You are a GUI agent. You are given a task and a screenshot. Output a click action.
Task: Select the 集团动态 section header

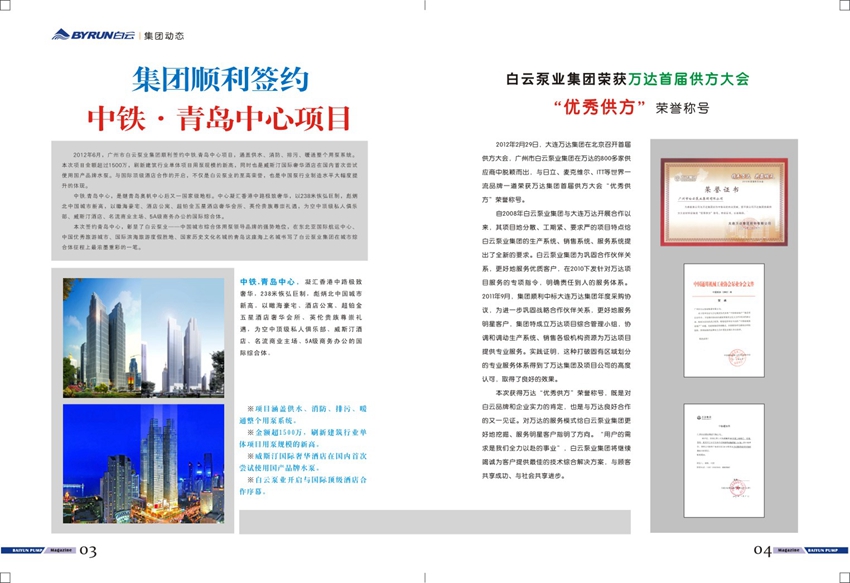click(x=164, y=36)
